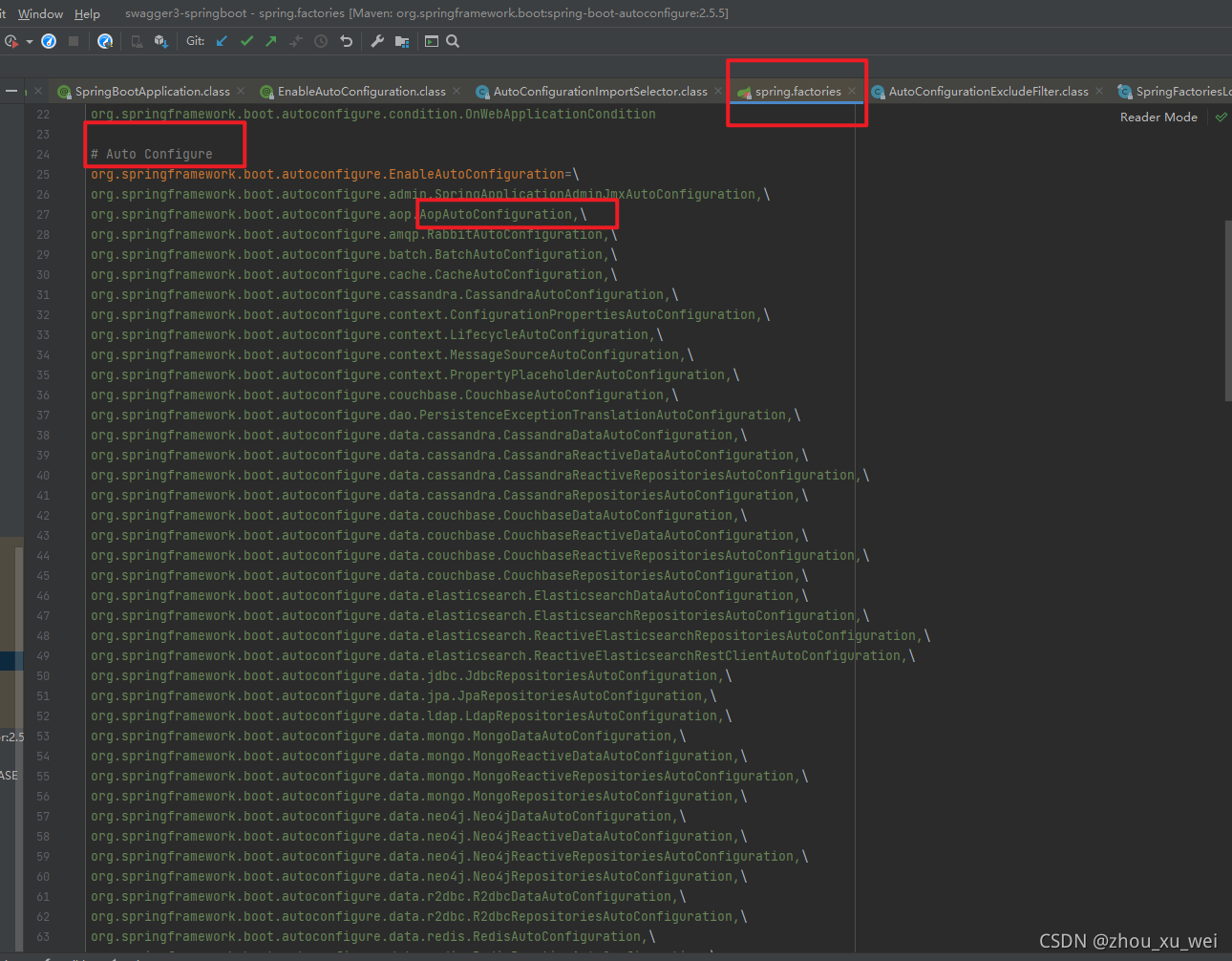The width and height of the screenshot is (1232, 961).
Task: Collapse the side panel with minus icon
Action: (x=11, y=92)
